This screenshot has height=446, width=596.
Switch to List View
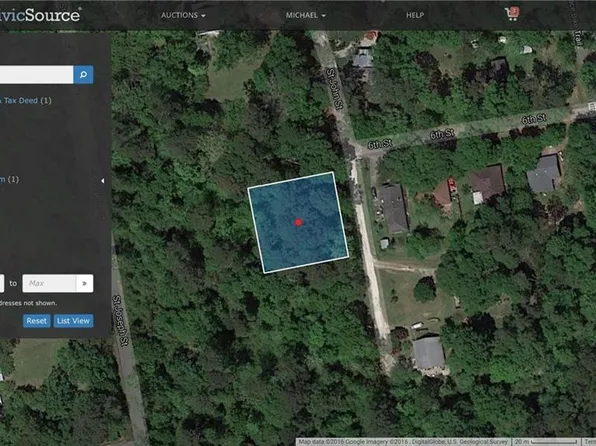pos(73,321)
